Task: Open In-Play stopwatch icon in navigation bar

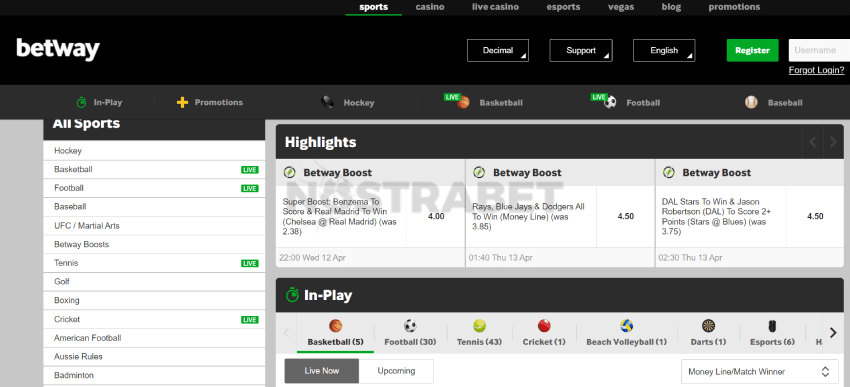Action: coord(81,102)
